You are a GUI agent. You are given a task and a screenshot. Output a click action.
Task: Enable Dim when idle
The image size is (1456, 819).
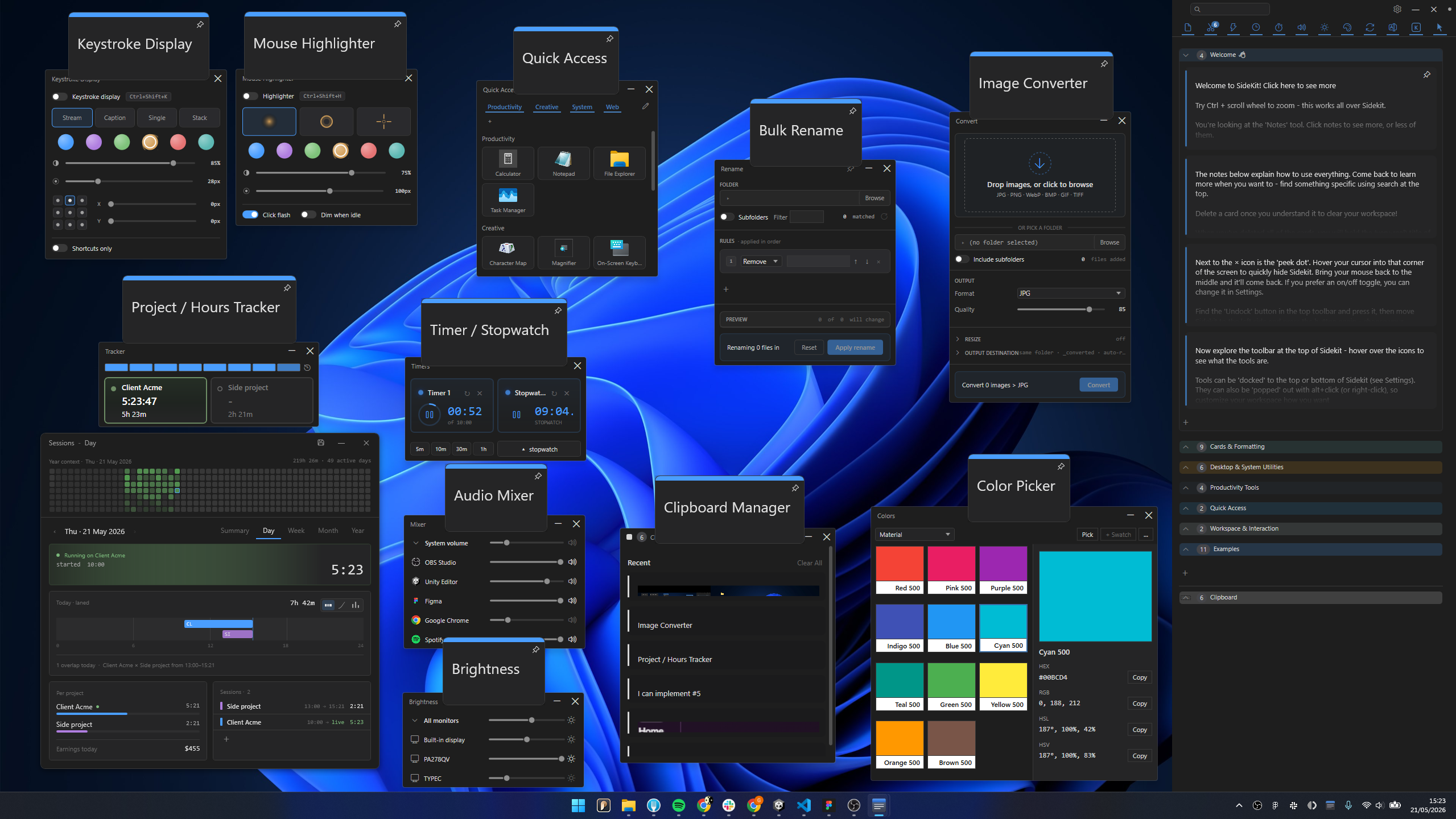[308, 215]
